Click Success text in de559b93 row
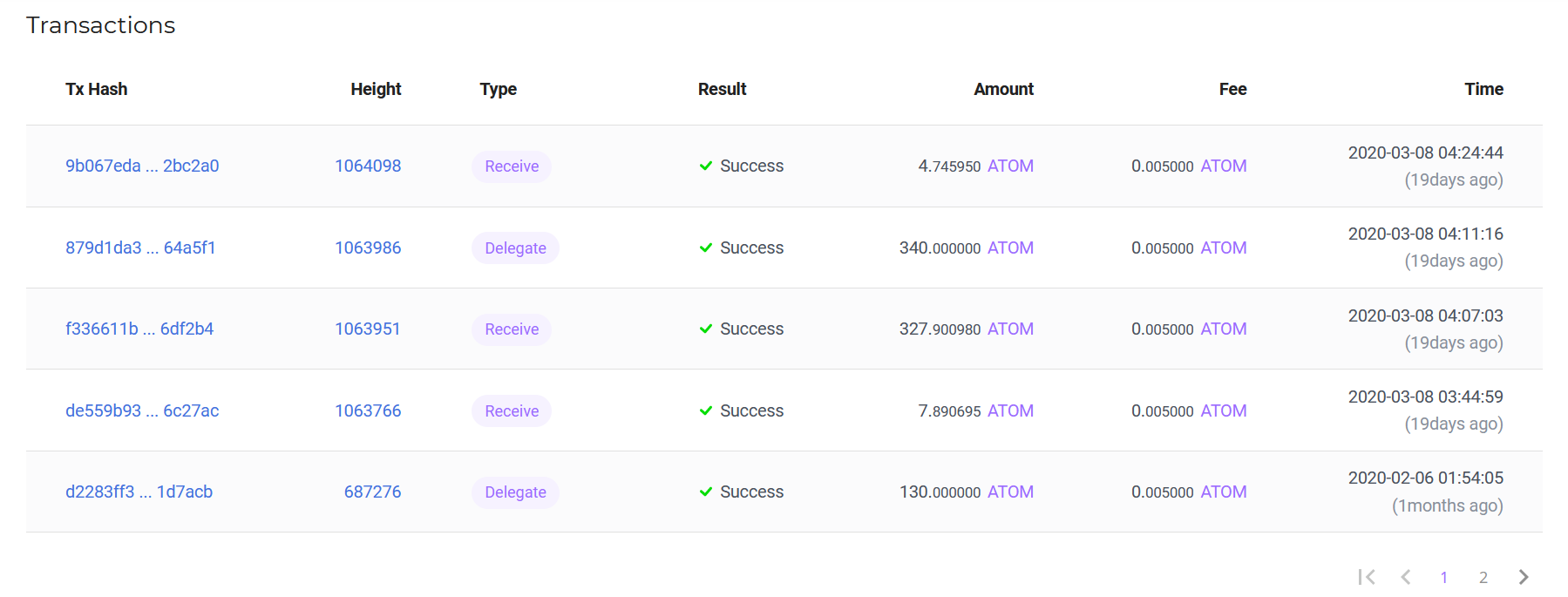Image resolution: width=1568 pixels, height=597 pixels. (x=751, y=410)
